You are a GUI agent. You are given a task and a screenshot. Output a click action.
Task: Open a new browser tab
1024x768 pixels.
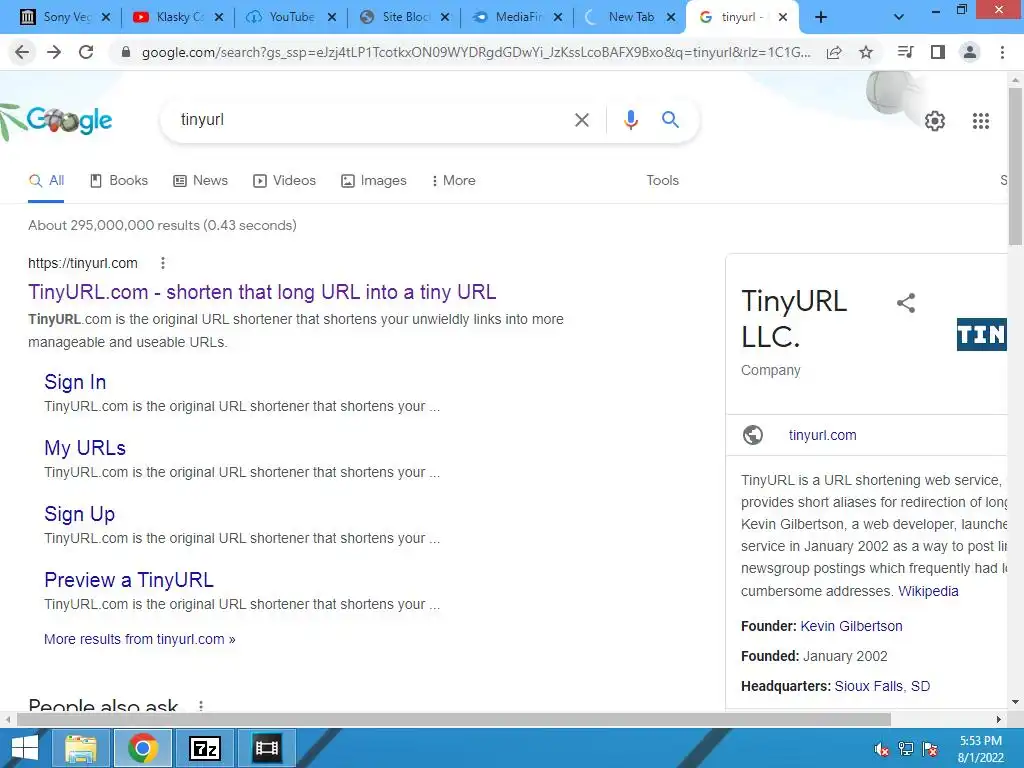pyautogui.click(x=821, y=17)
